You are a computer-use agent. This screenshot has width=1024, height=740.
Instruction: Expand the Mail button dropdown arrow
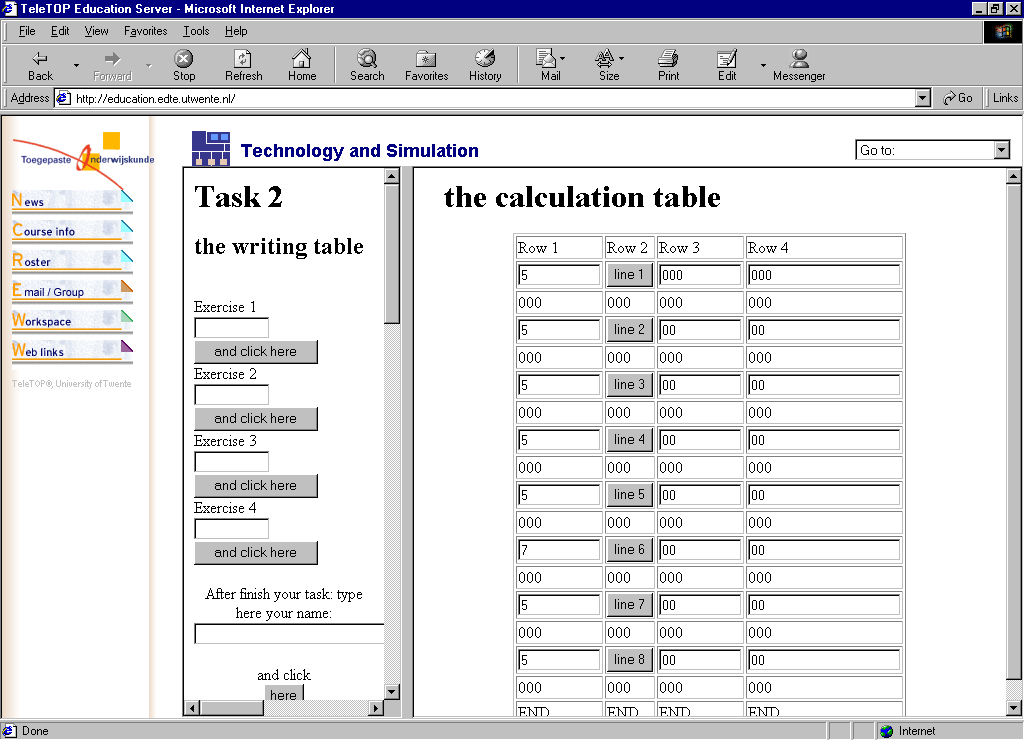(x=563, y=58)
